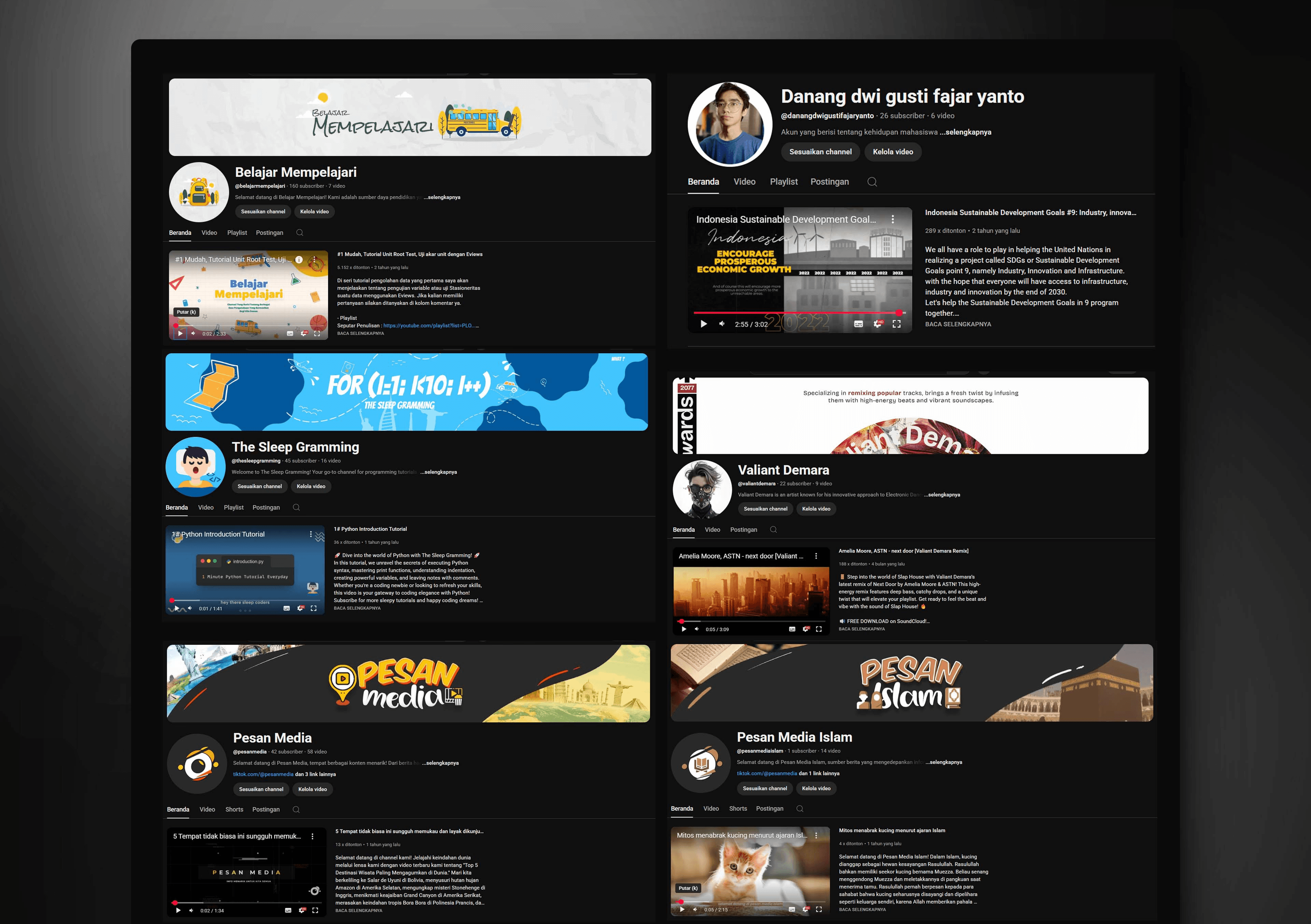Search the Valiant Demara channel
The image size is (1311, 924).
773,530
